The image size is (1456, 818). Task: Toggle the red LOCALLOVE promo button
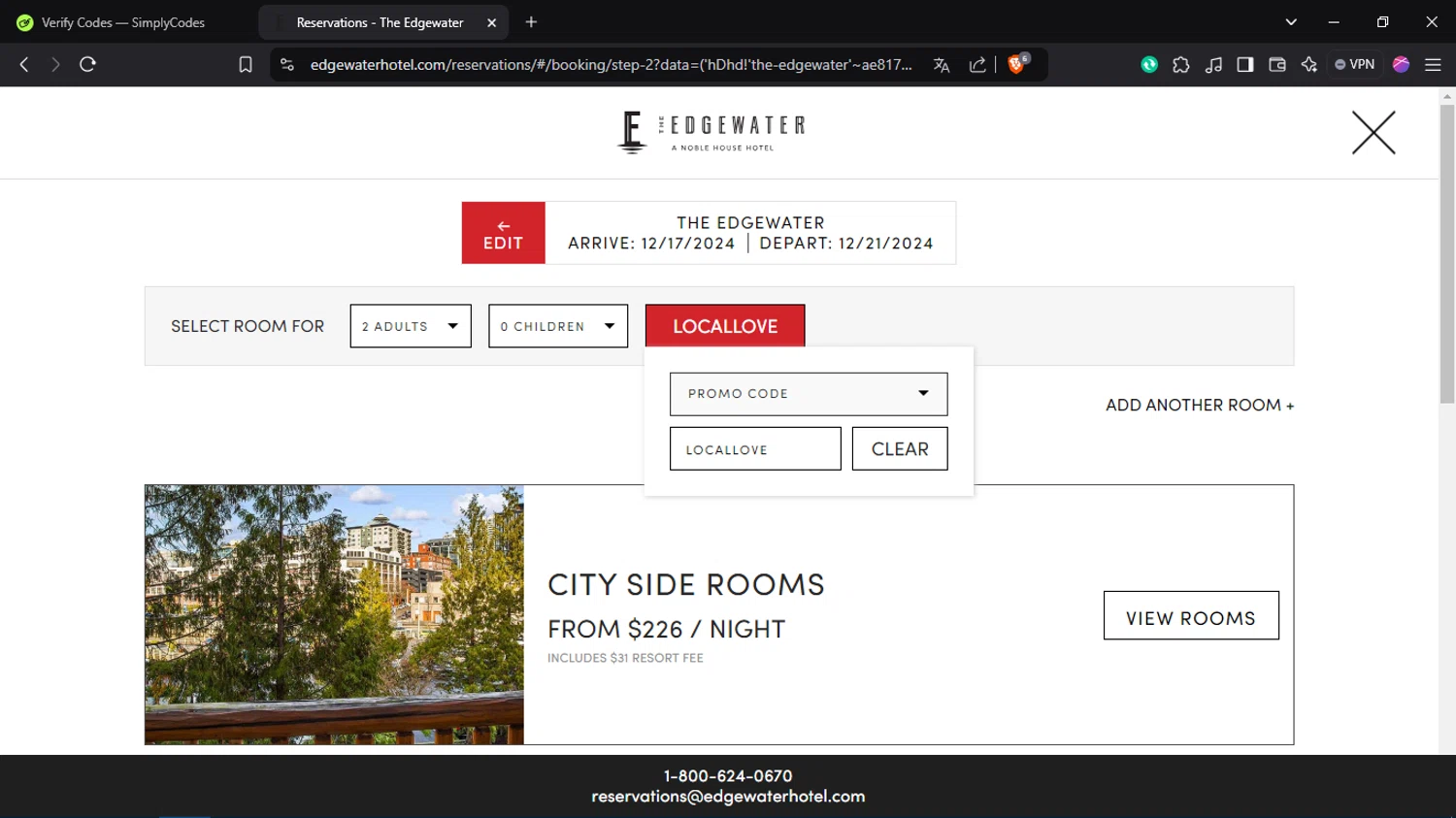(725, 326)
